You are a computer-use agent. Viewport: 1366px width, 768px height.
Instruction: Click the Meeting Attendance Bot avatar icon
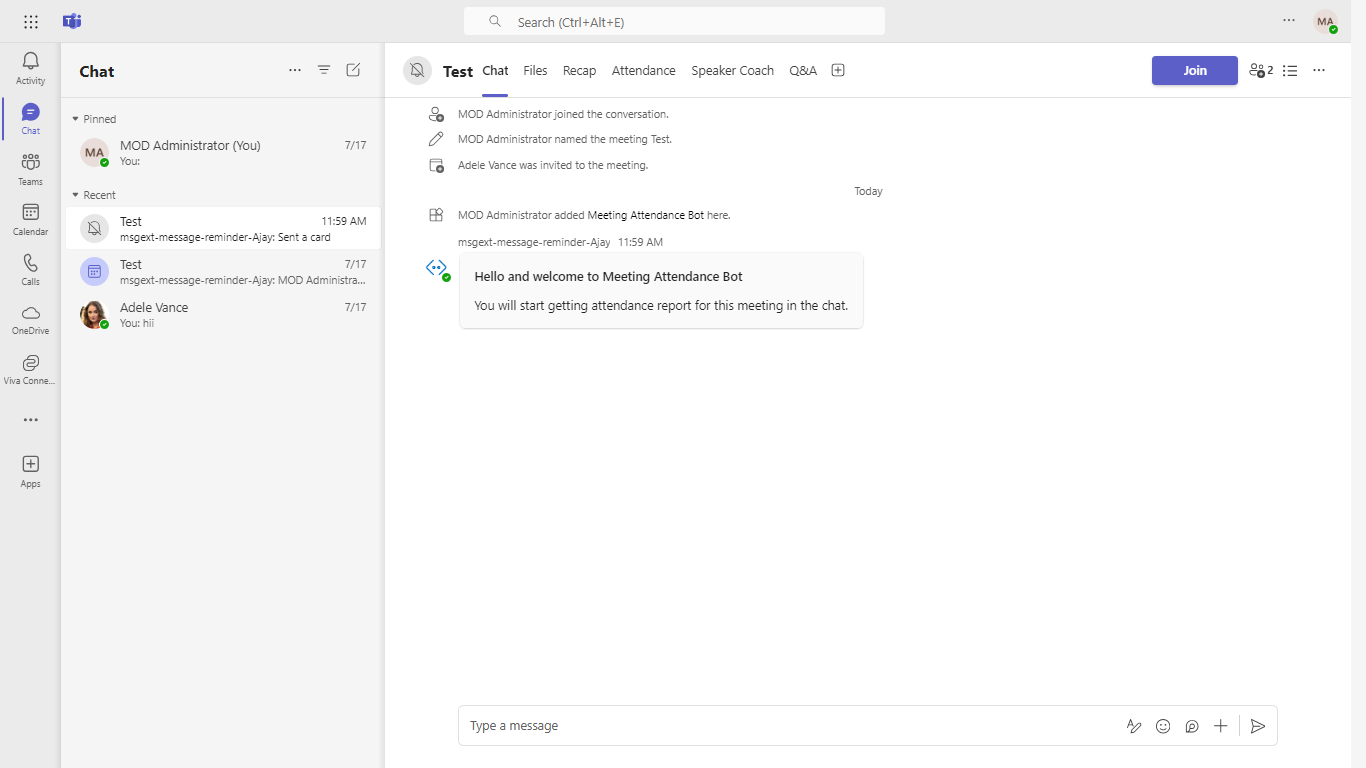point(437,268)
